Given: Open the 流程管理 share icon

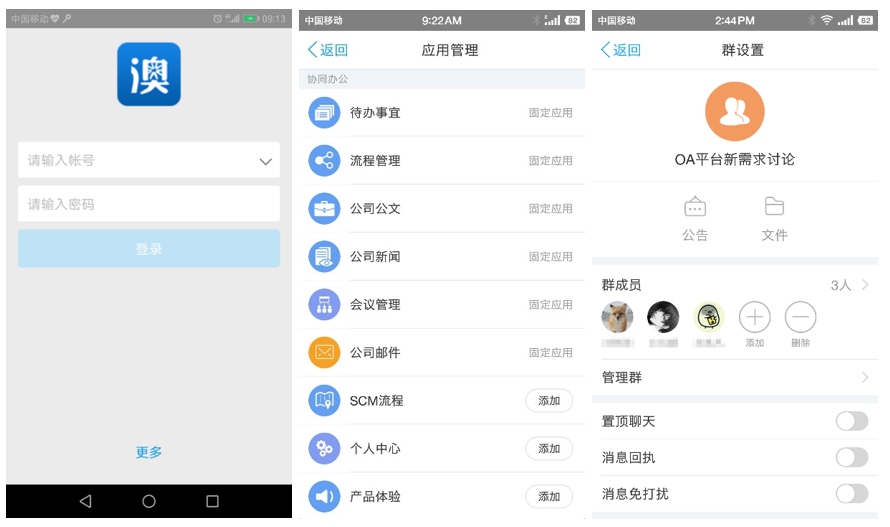Looking at the screenshot, I should coord(324,161).
